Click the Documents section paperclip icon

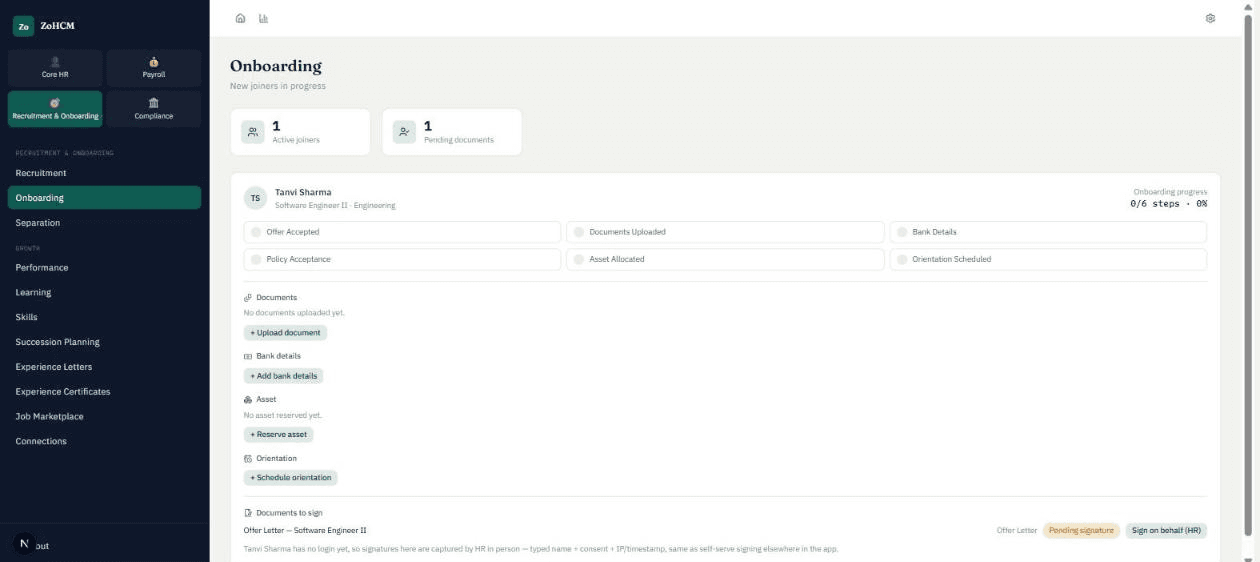click(248, 298)
